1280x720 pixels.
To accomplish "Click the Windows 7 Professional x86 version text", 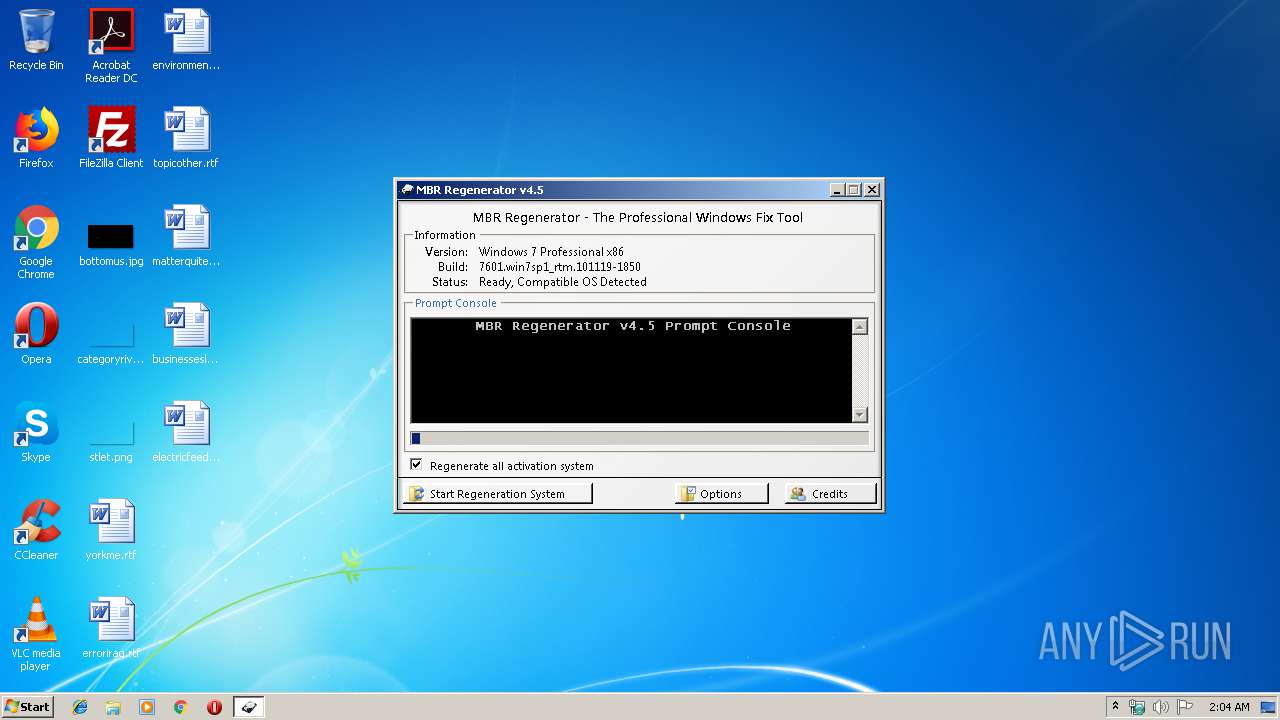I will [551, 252].
